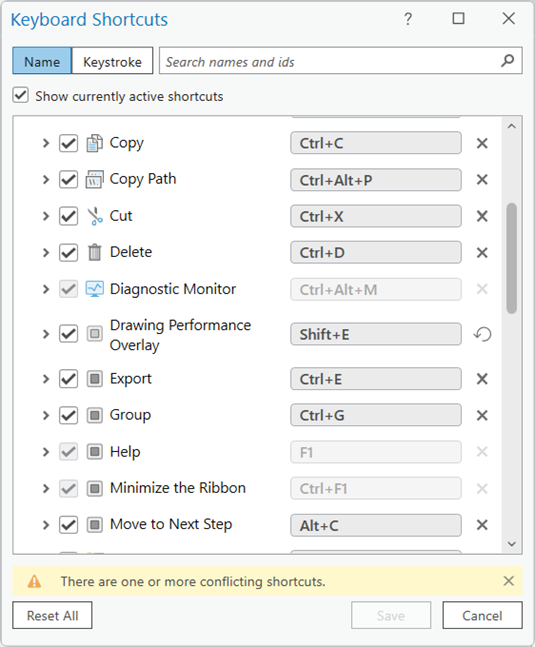Click the Help command icon
The width and height of the screenshot is (535, 647).
94,452
